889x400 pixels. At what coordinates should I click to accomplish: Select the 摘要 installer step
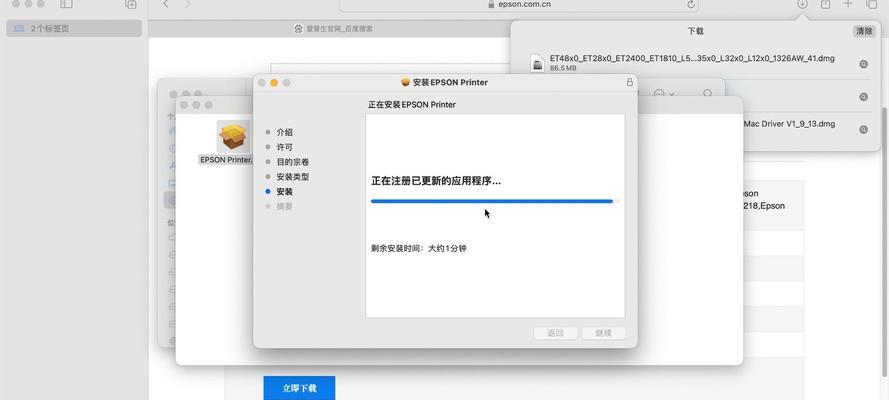click(285, 207)
